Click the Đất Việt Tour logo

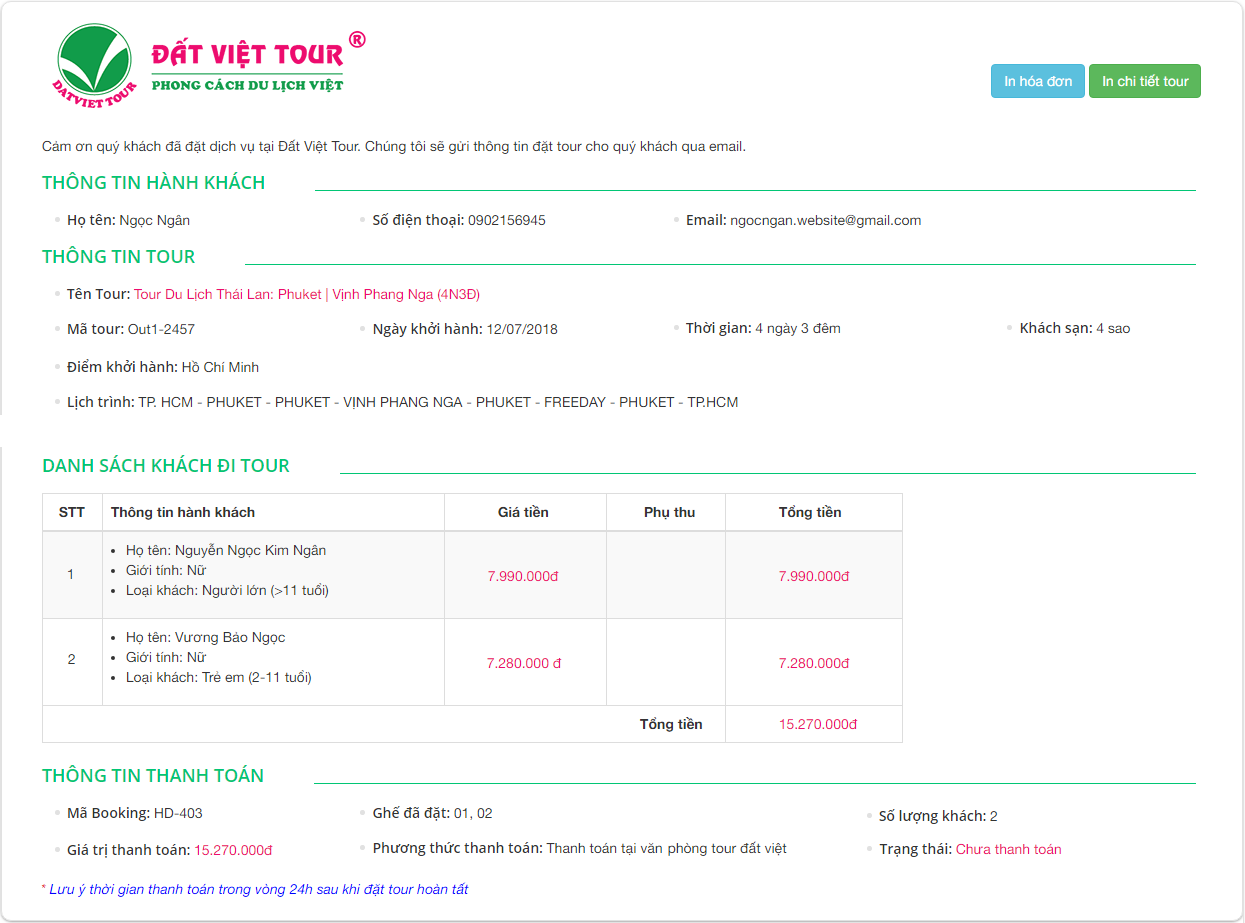[210, 67]
